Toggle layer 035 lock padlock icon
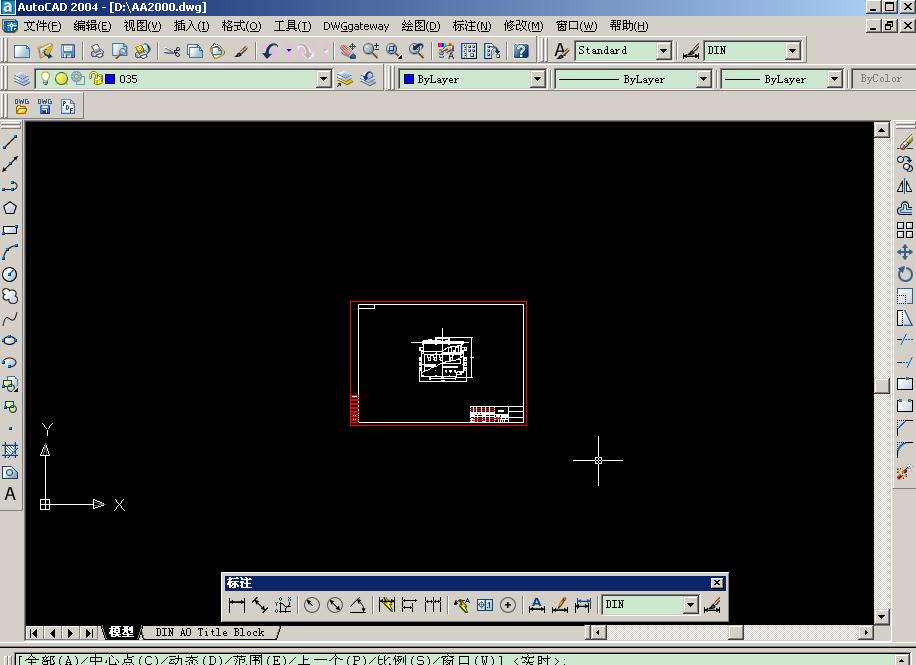The width and height of the screenshot is (916, 665). click(x=96, y=78)
